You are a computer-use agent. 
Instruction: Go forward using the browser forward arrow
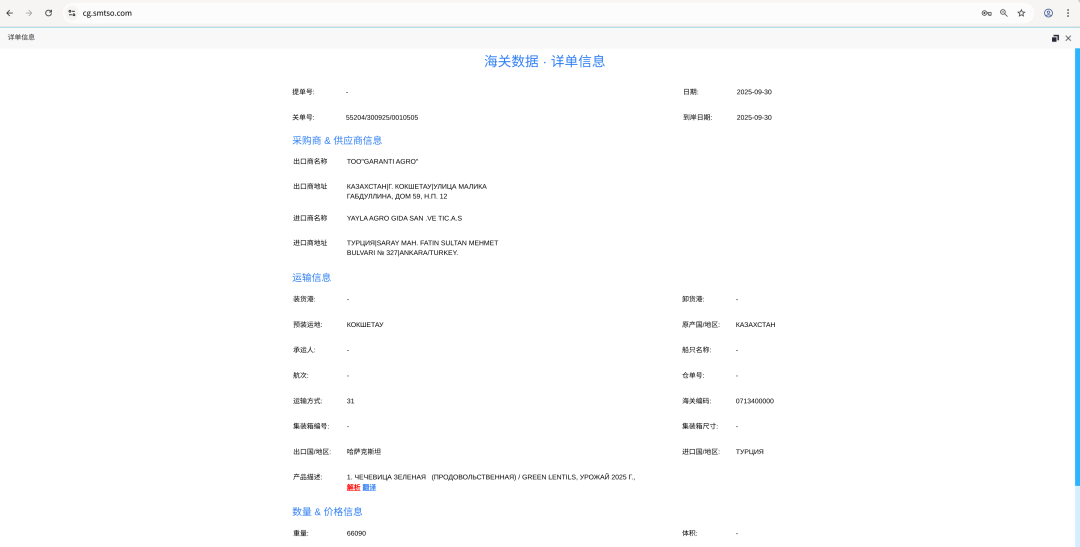29,13
